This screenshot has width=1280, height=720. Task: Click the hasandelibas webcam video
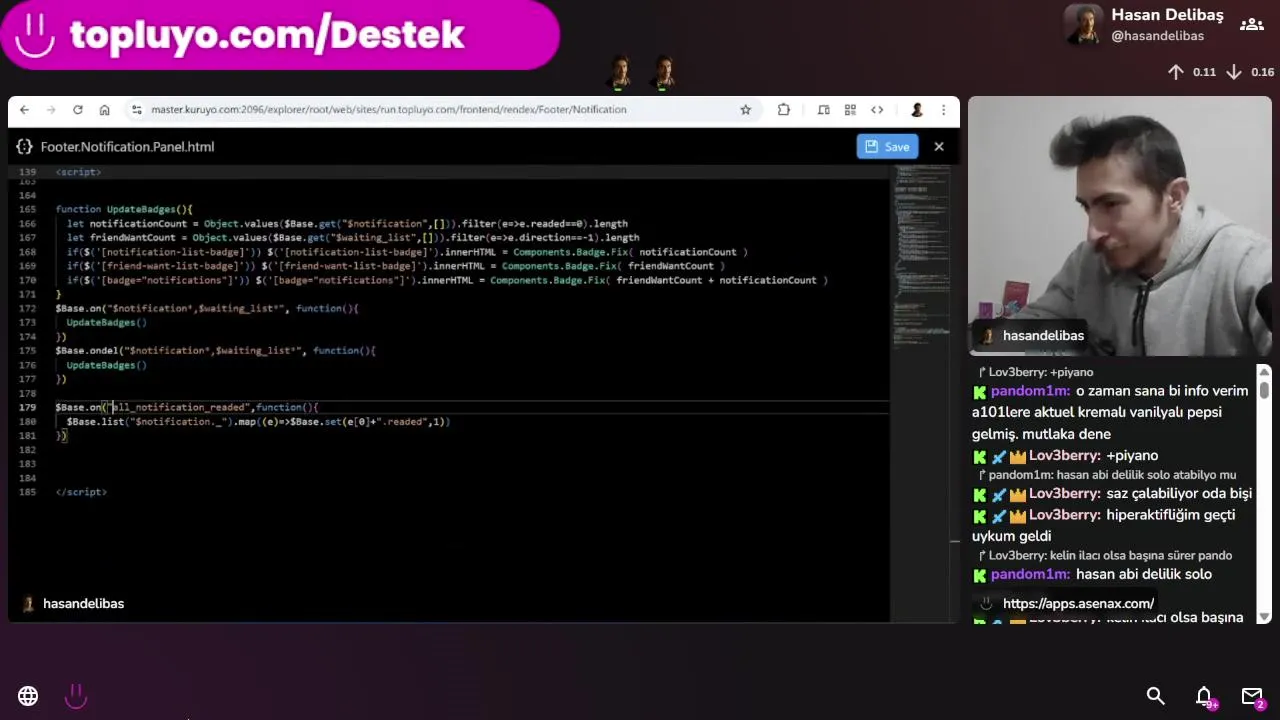1120,226
